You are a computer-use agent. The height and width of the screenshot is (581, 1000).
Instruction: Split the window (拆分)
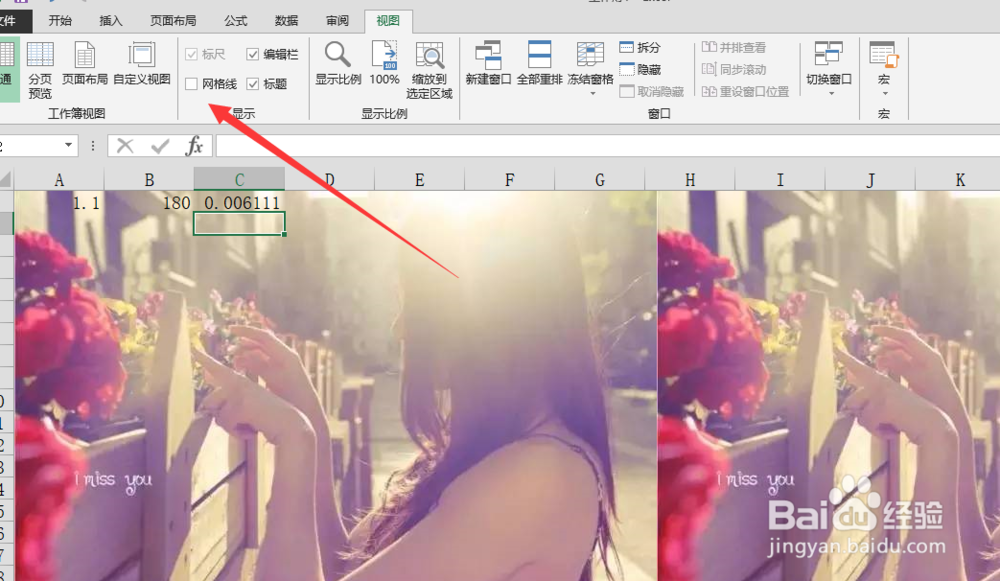coord(640,47)
